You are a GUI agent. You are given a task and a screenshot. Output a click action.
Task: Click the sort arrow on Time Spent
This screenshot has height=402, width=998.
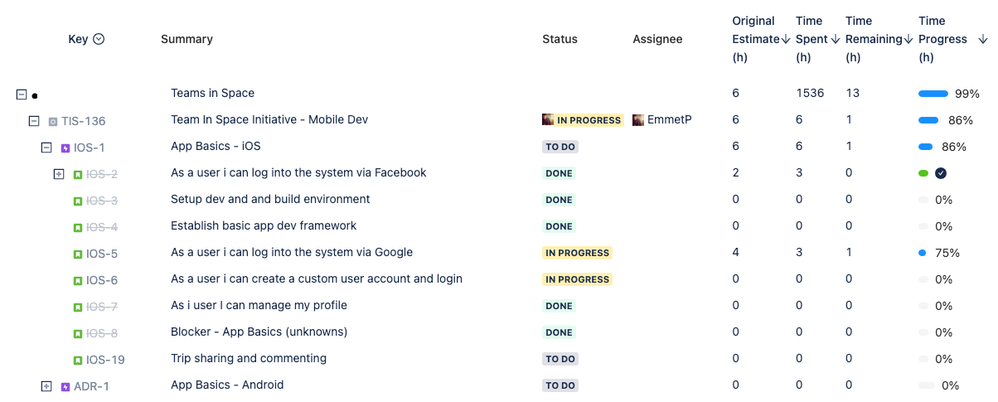(835, 40)
